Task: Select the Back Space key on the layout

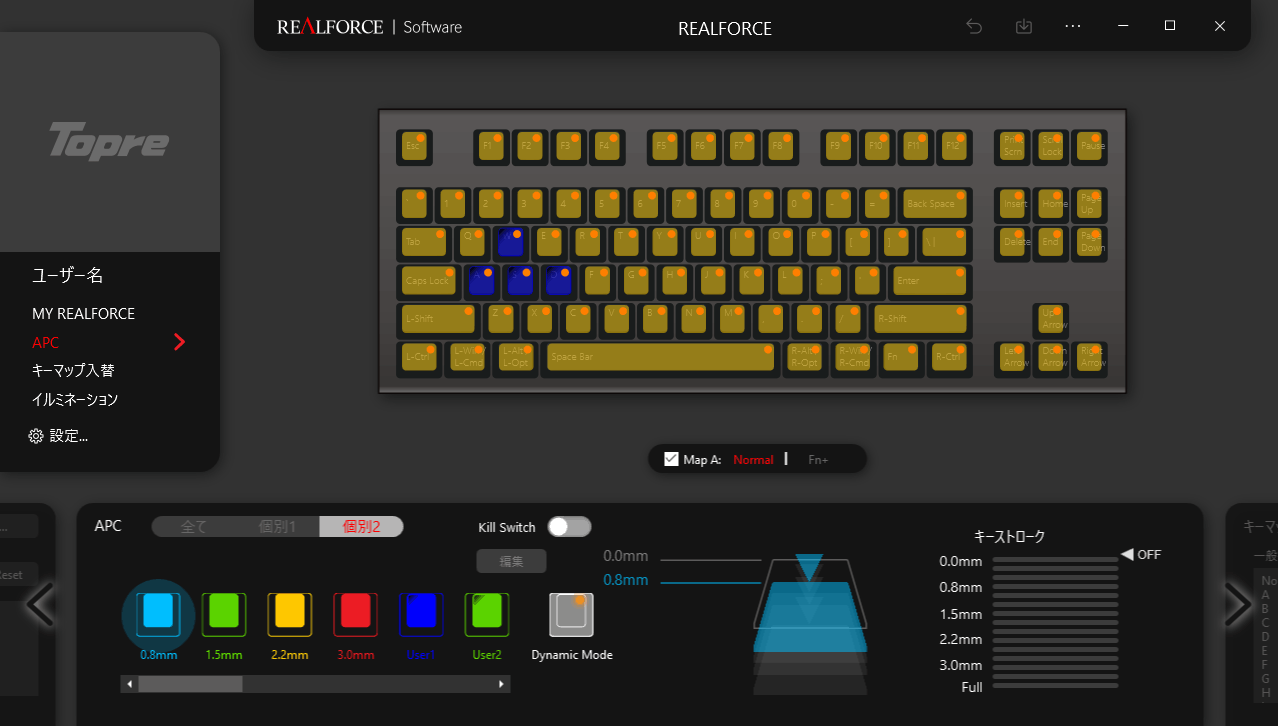Action: point(934,204)
